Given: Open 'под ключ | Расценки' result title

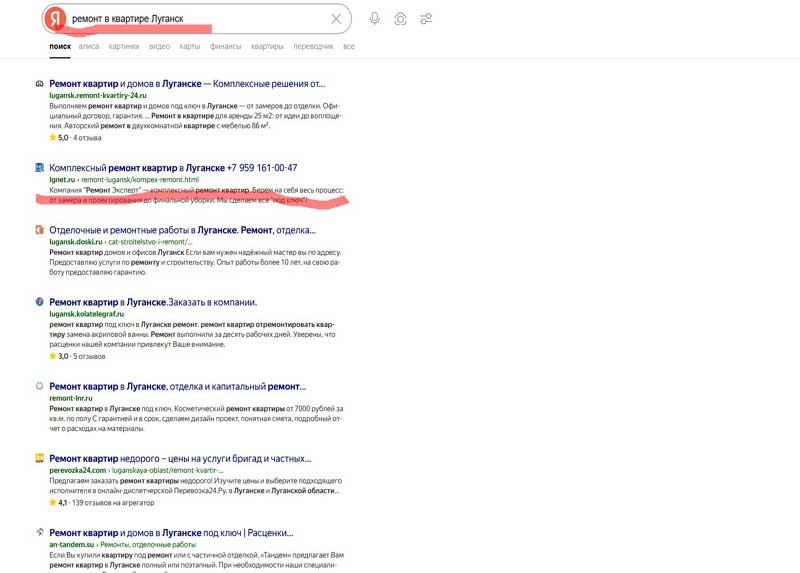Looking at the screenshot, I should [171, 533].
